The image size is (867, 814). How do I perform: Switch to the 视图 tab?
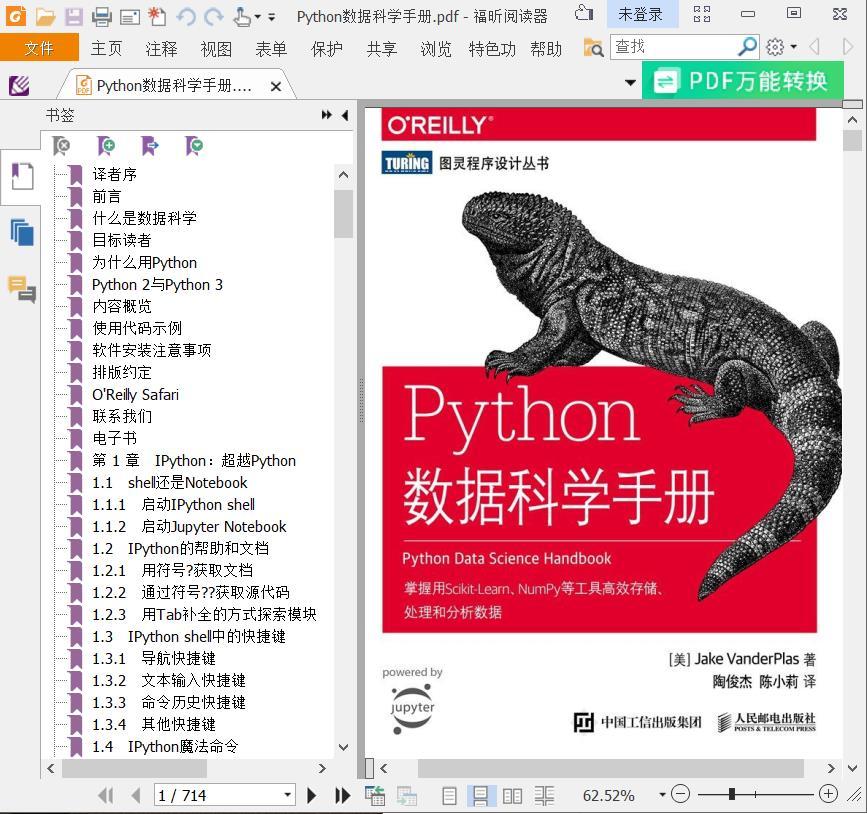pos(216,49)
